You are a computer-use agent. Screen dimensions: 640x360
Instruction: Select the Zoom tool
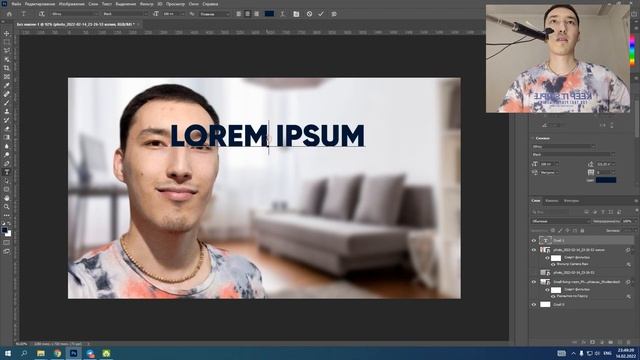[x=7, y=207]
